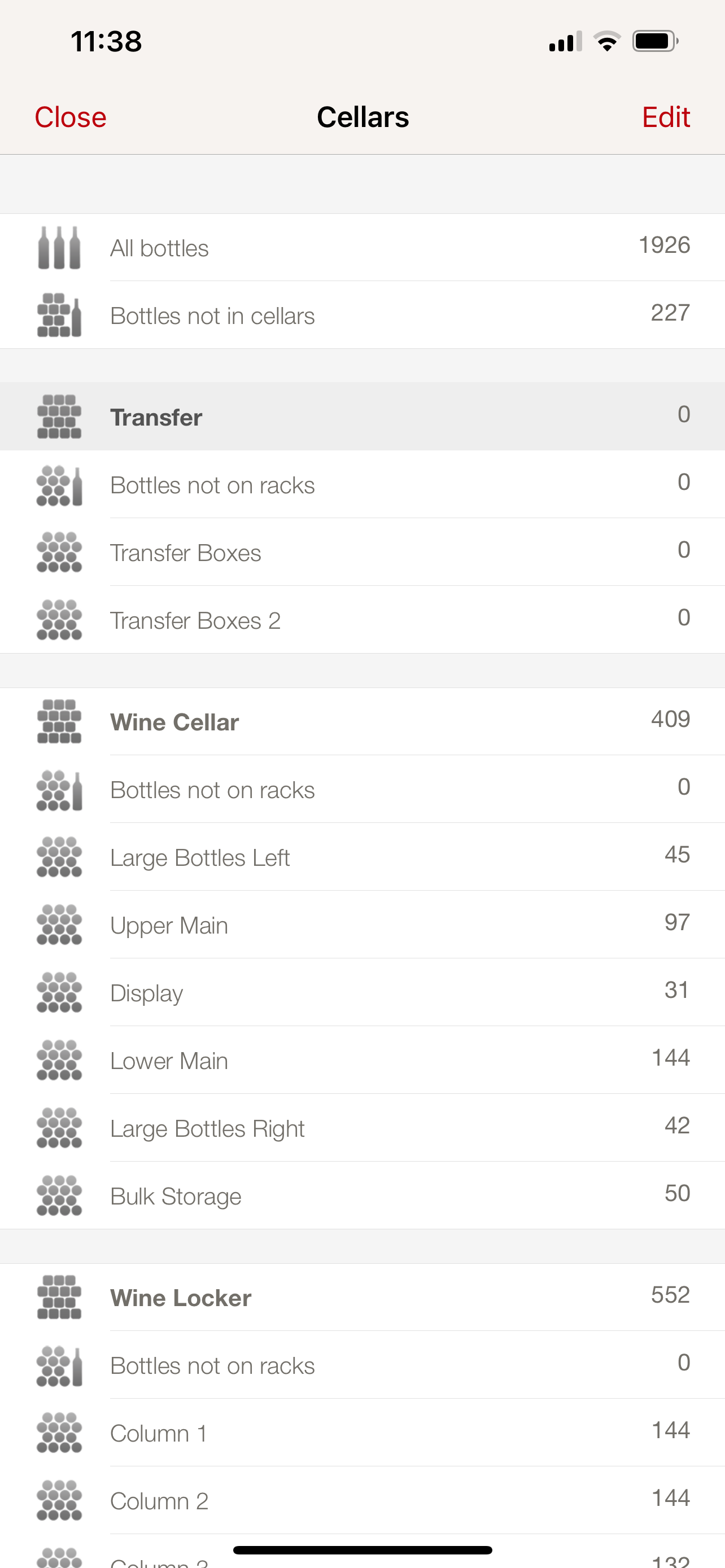The width and height of the screenshot is (725, 1568).
Task: Select the Transfer cellar brick icon
Action: tap(59, 417)
